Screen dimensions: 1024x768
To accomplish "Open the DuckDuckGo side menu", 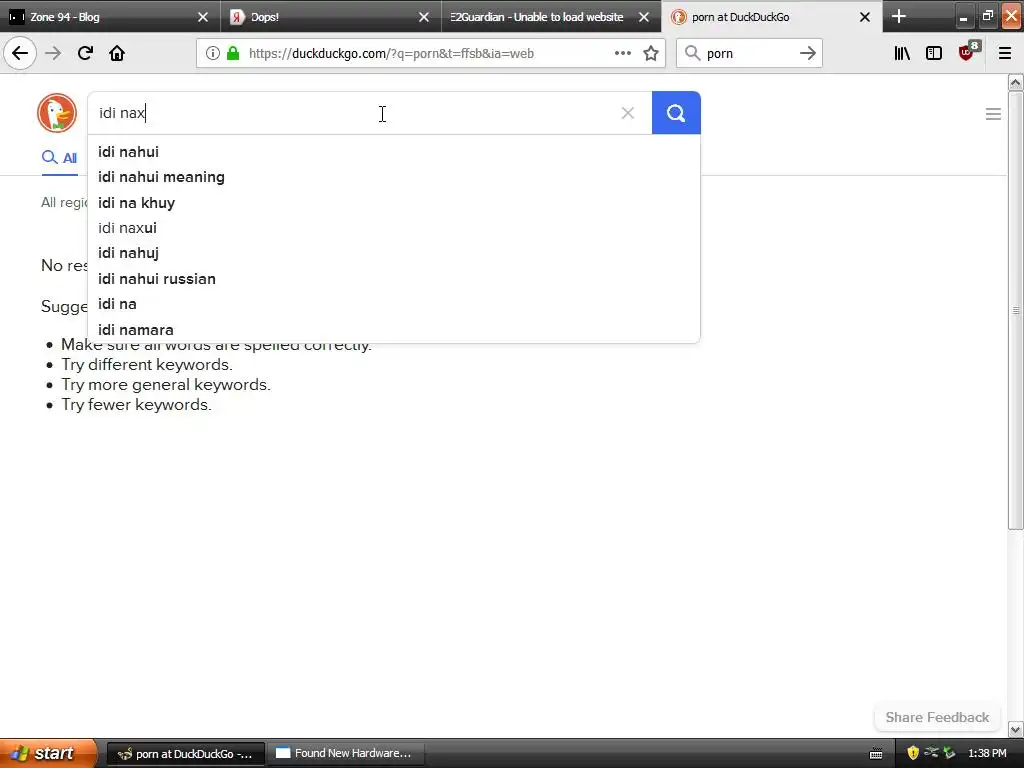I will (993, 114).
